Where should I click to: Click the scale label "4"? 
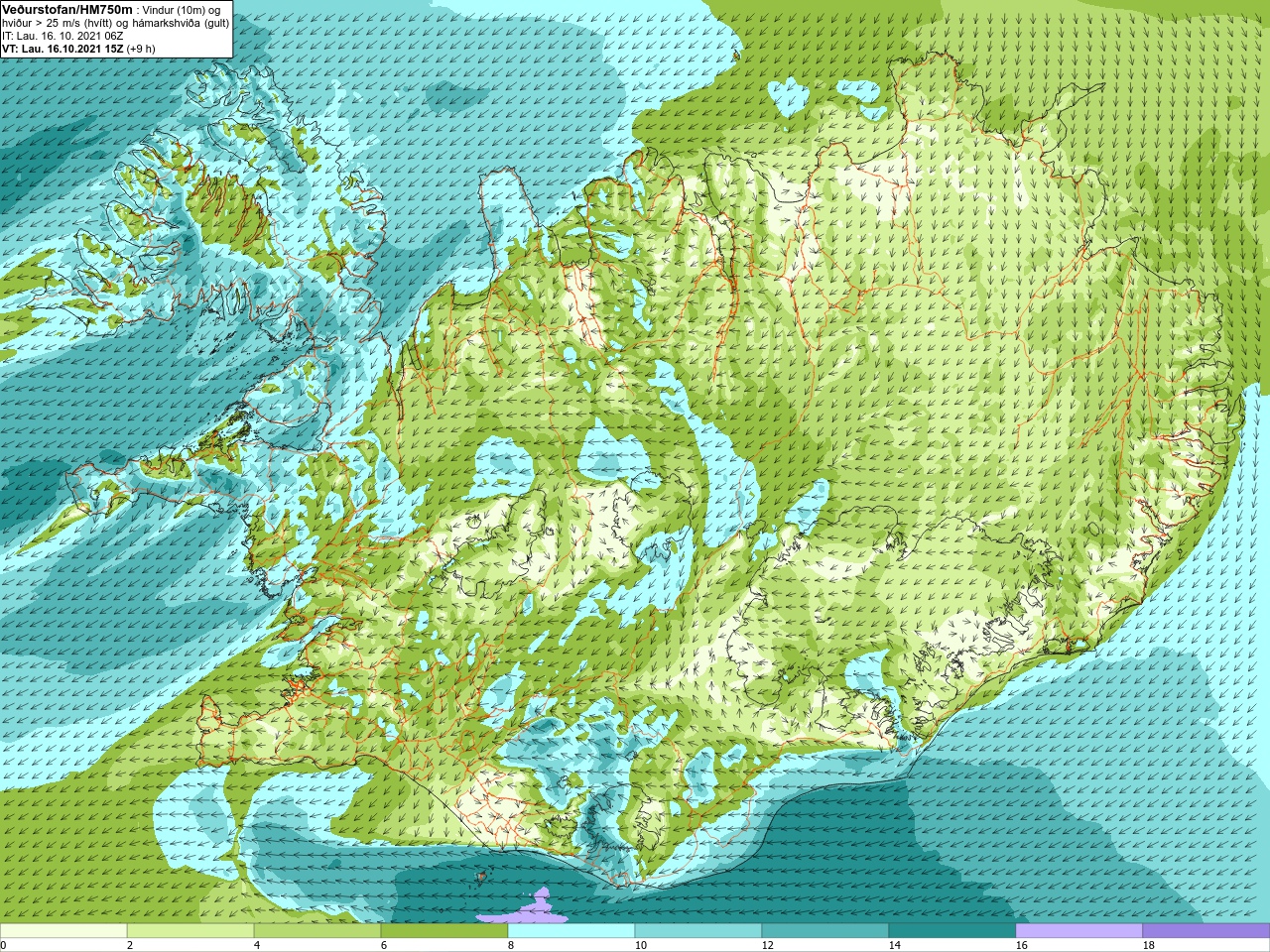pyautogui.click(x=257, y=945)
